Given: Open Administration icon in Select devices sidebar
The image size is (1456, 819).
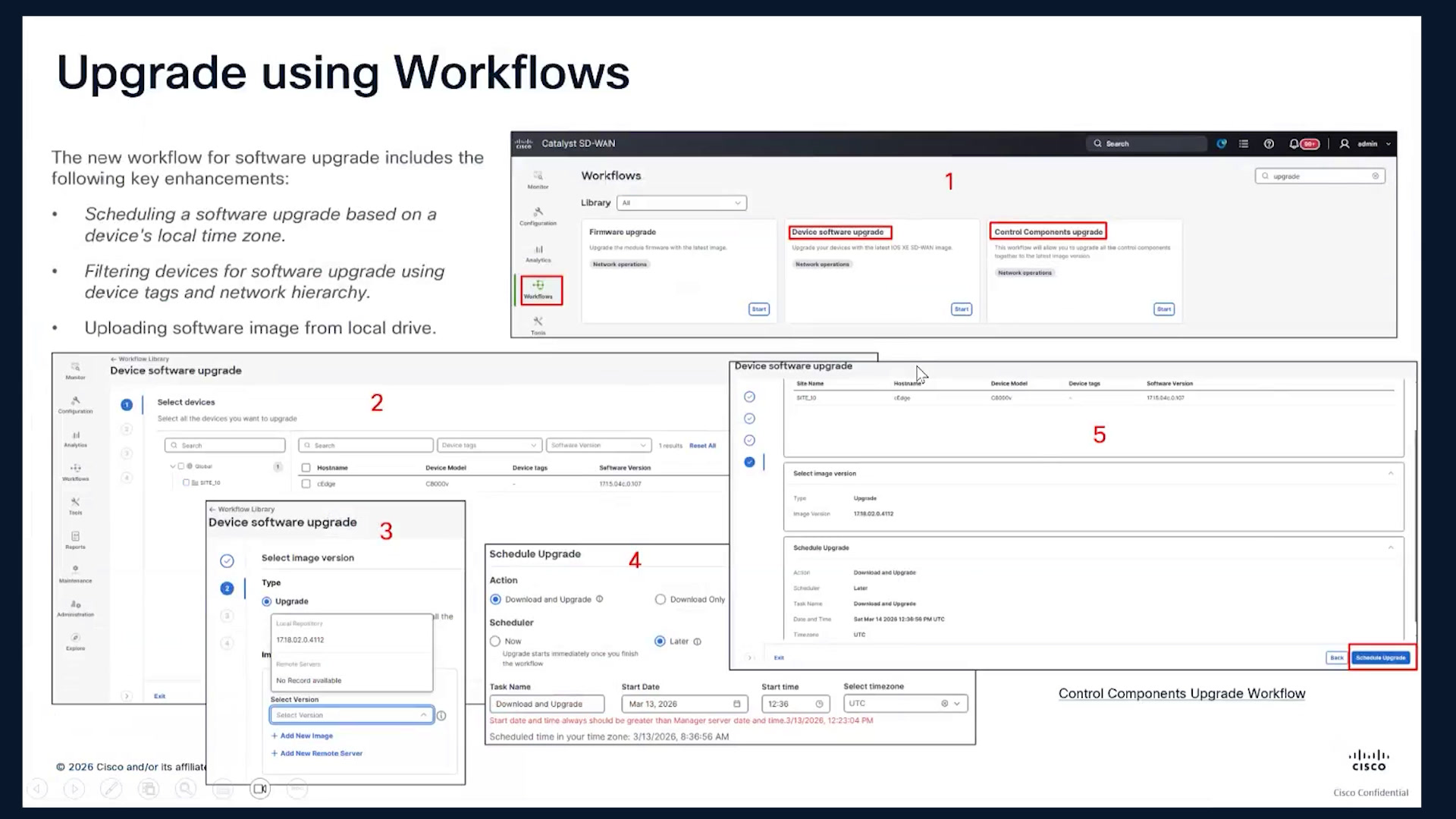Looking at the screenshot, I should click(x=75, y=607).
